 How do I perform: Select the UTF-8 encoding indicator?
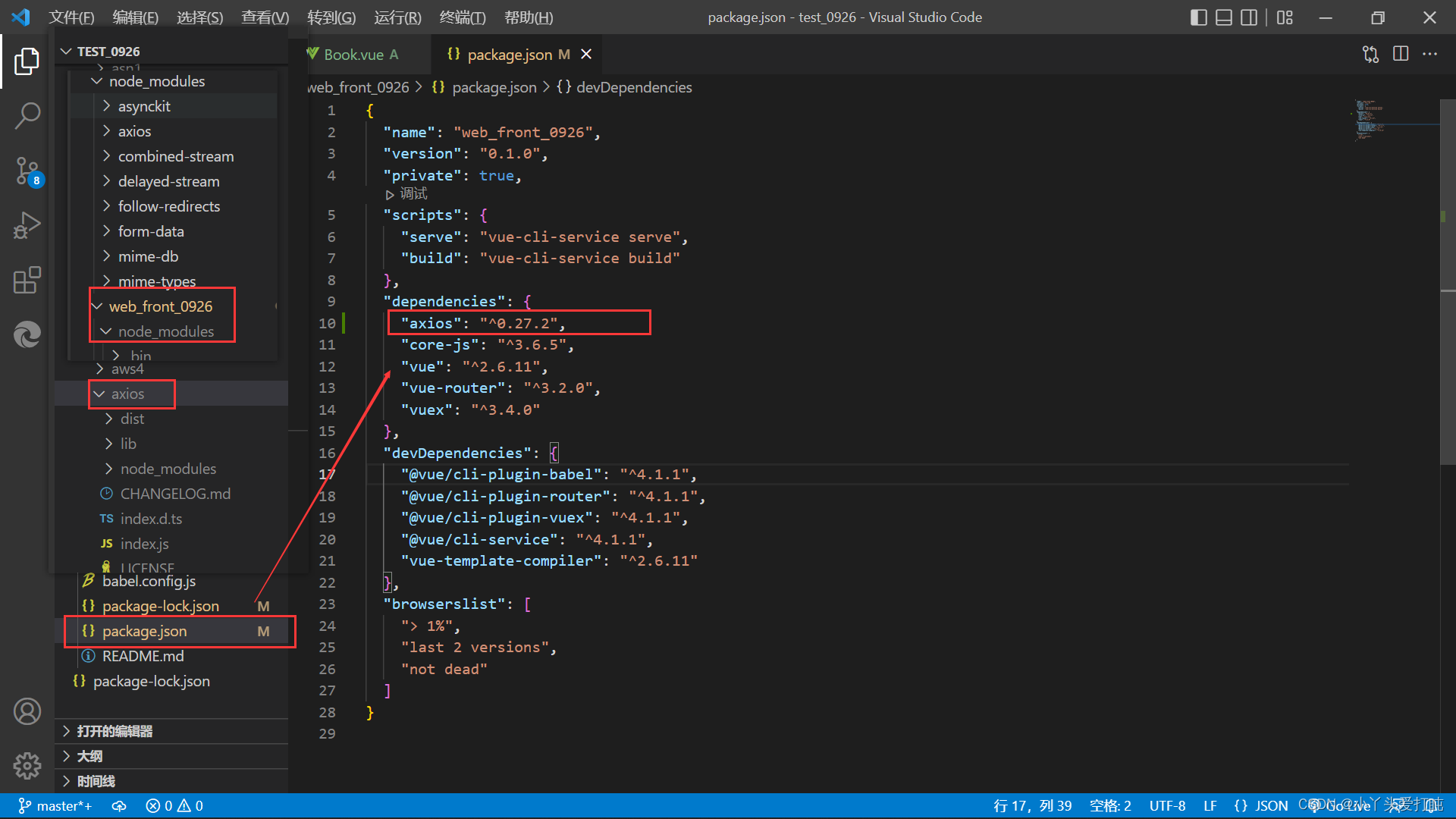(x=1167, y=806)
